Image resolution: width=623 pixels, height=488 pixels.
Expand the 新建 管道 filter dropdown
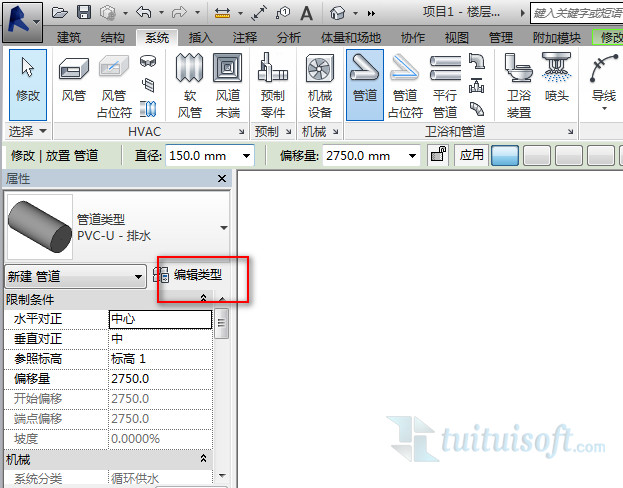139,276
